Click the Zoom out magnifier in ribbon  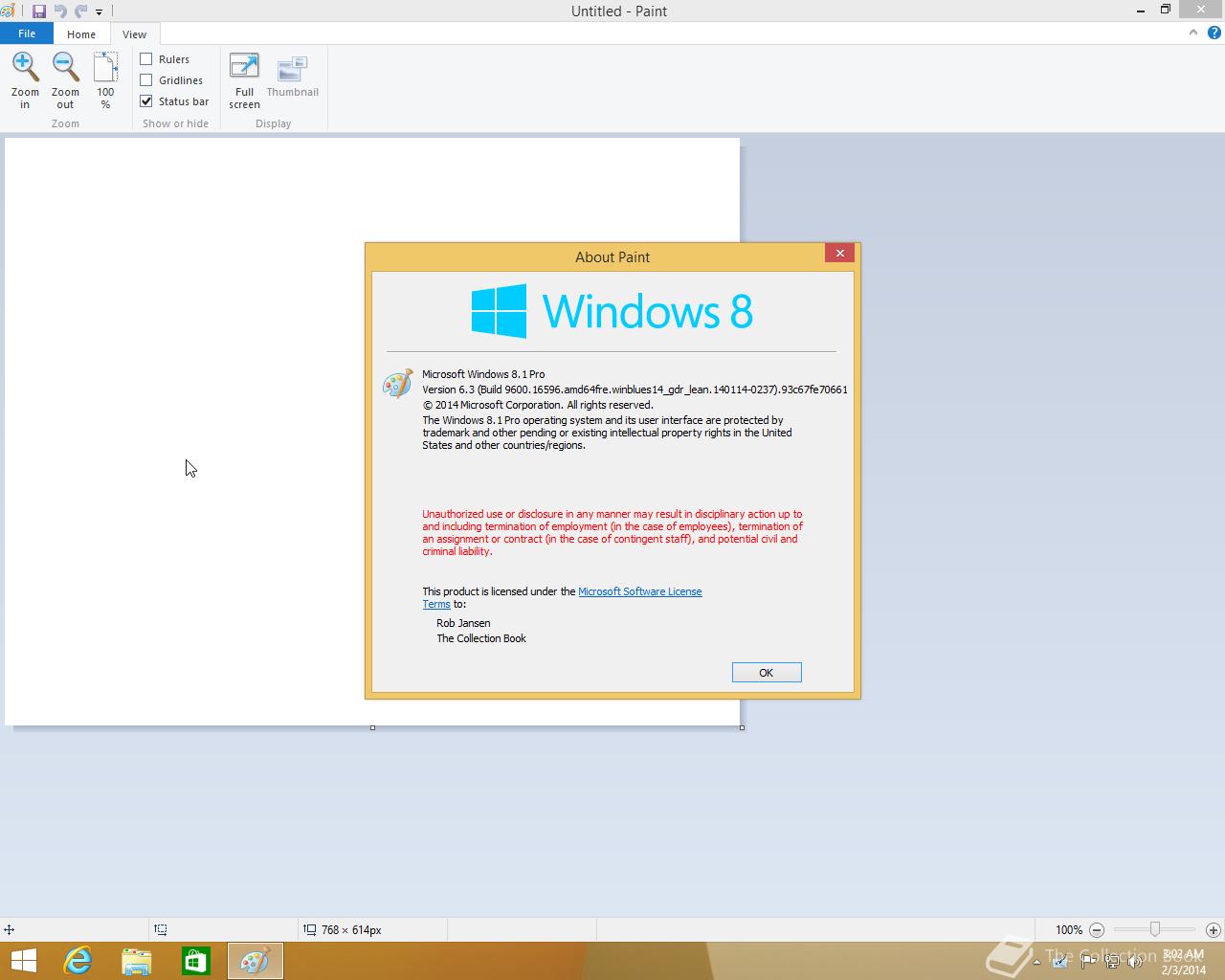(65, 80)
